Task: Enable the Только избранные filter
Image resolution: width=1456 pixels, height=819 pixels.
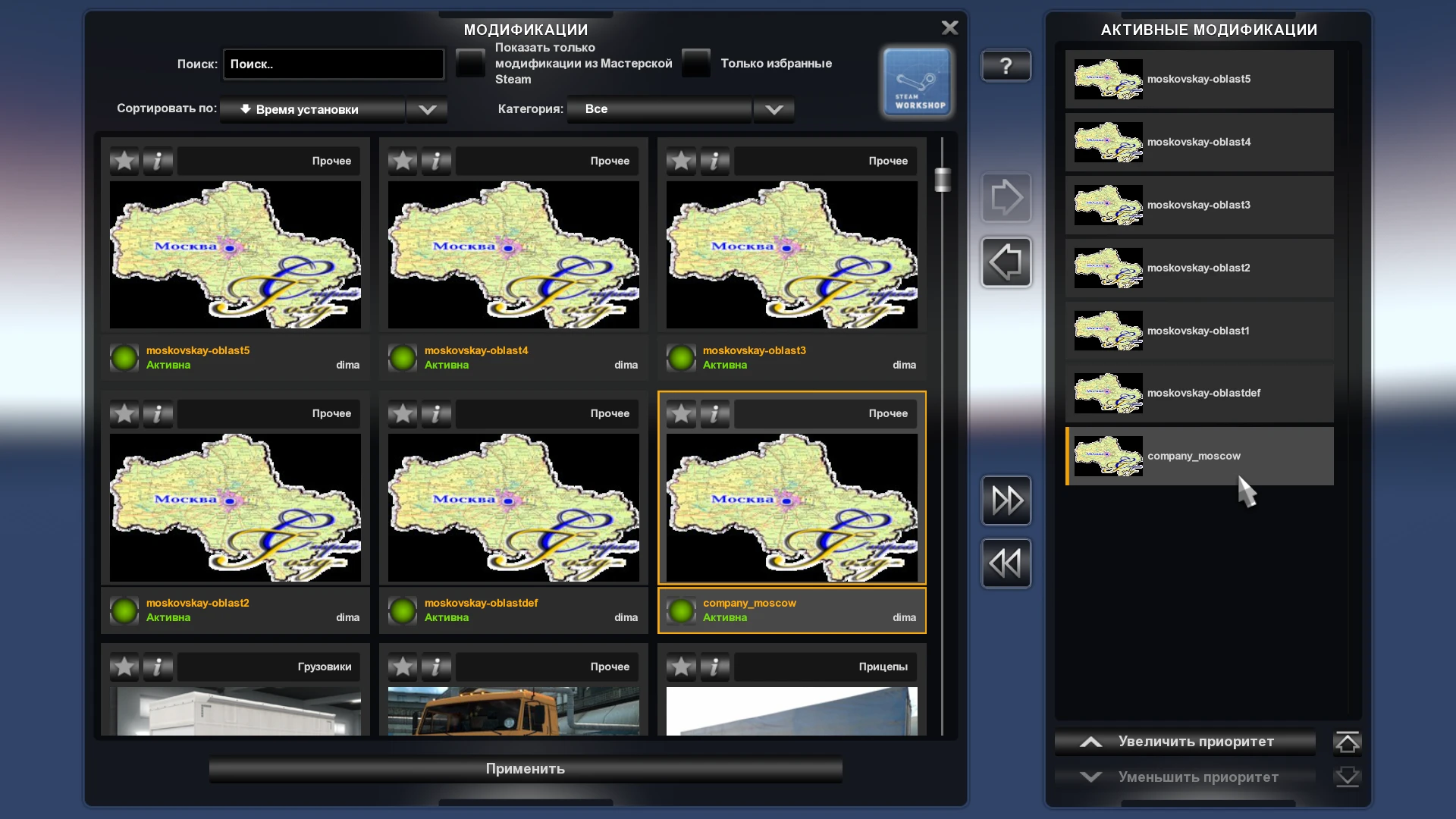Action: pos(695,64)
